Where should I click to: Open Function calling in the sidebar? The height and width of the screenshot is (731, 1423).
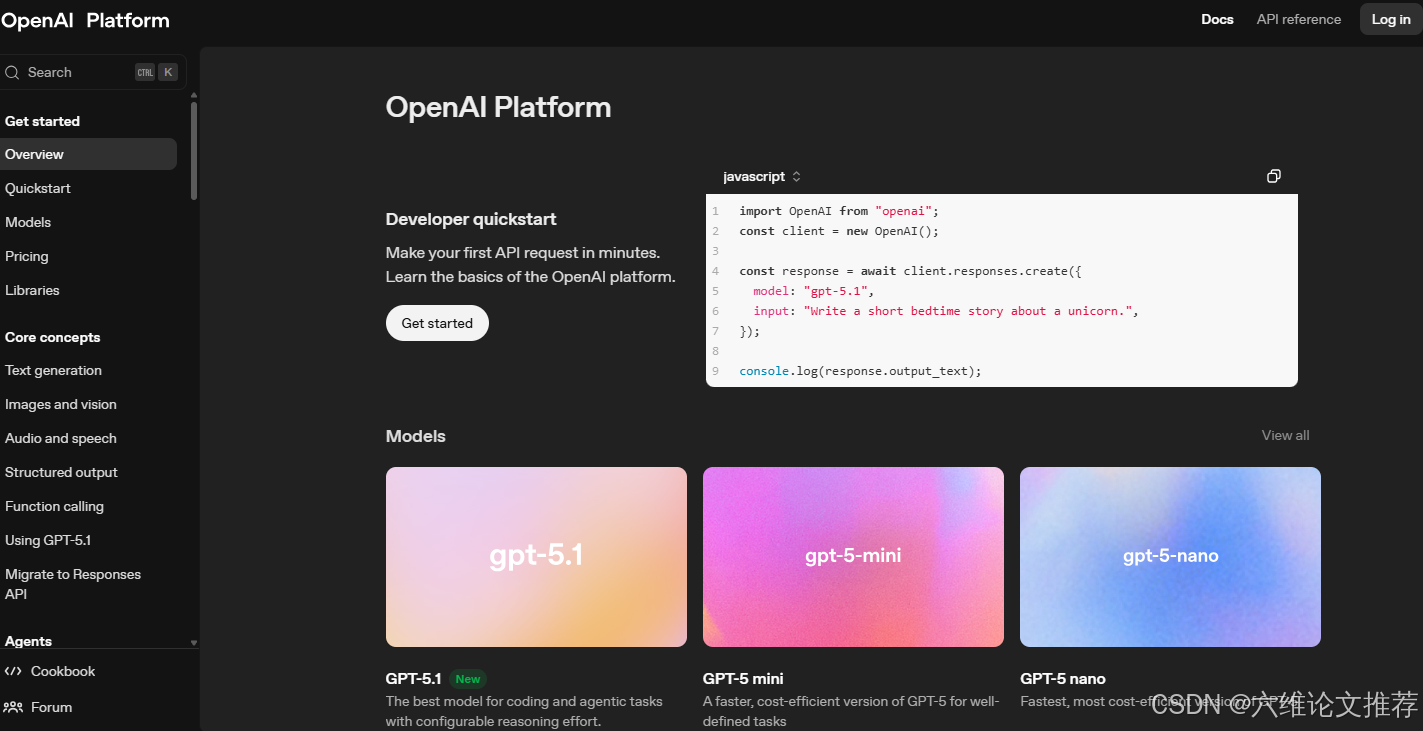[x=54, y=506]
